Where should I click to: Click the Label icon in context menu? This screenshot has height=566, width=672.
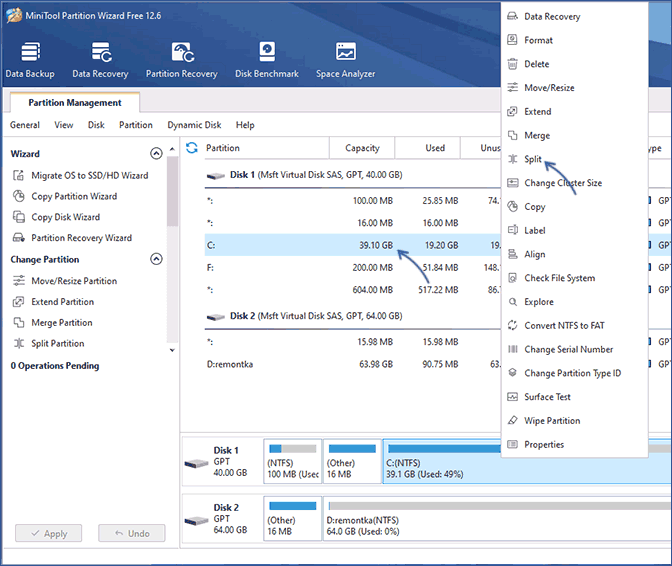point(512,230)
